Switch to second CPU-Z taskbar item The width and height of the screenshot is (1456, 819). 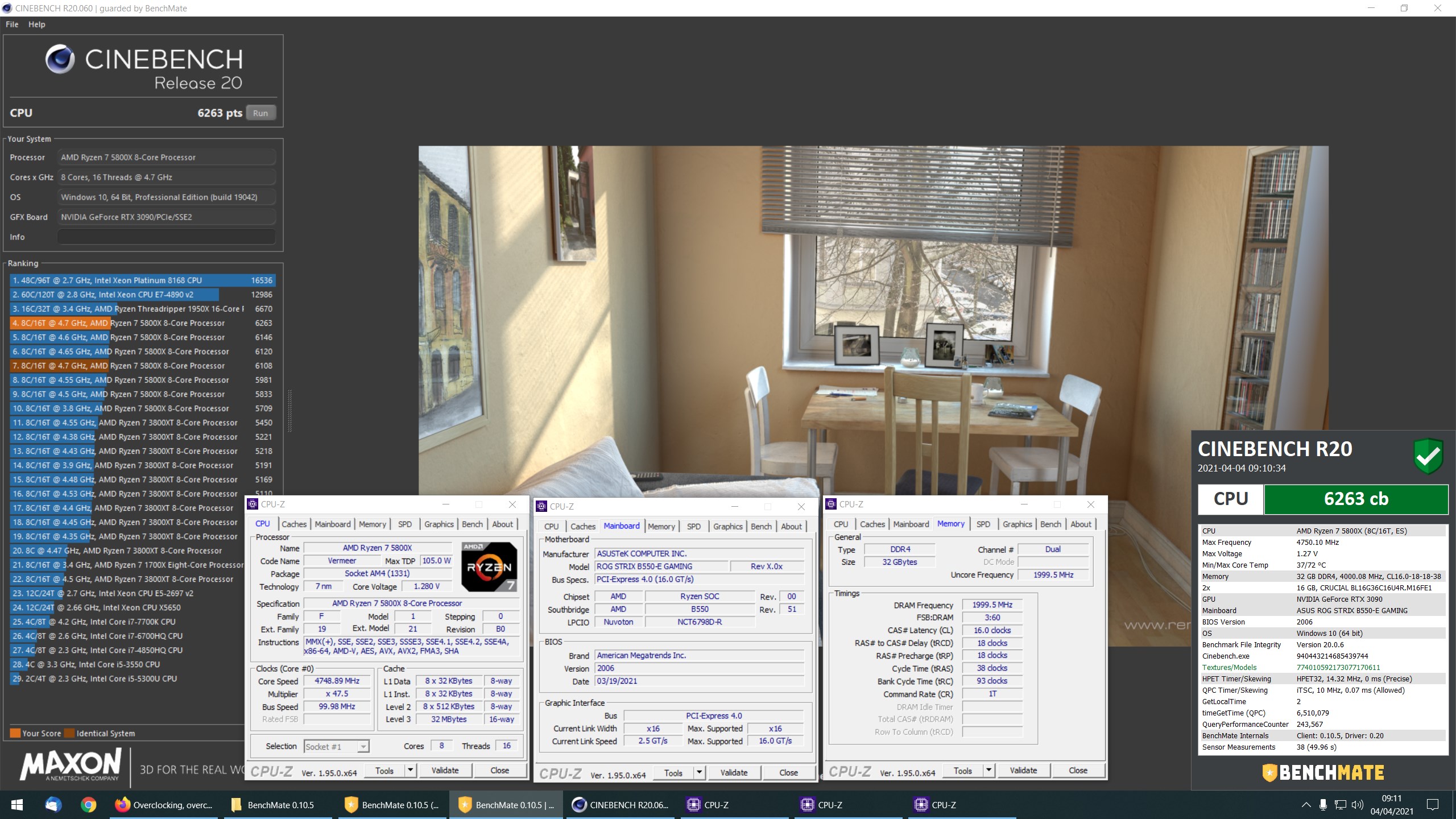click(849, 805)
